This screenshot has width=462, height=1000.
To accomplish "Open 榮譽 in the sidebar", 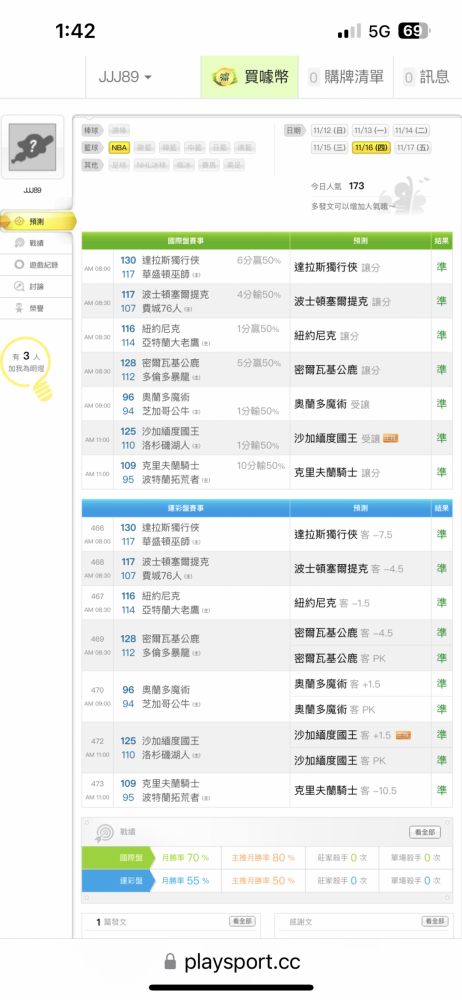I will click(x=31, y=308).
